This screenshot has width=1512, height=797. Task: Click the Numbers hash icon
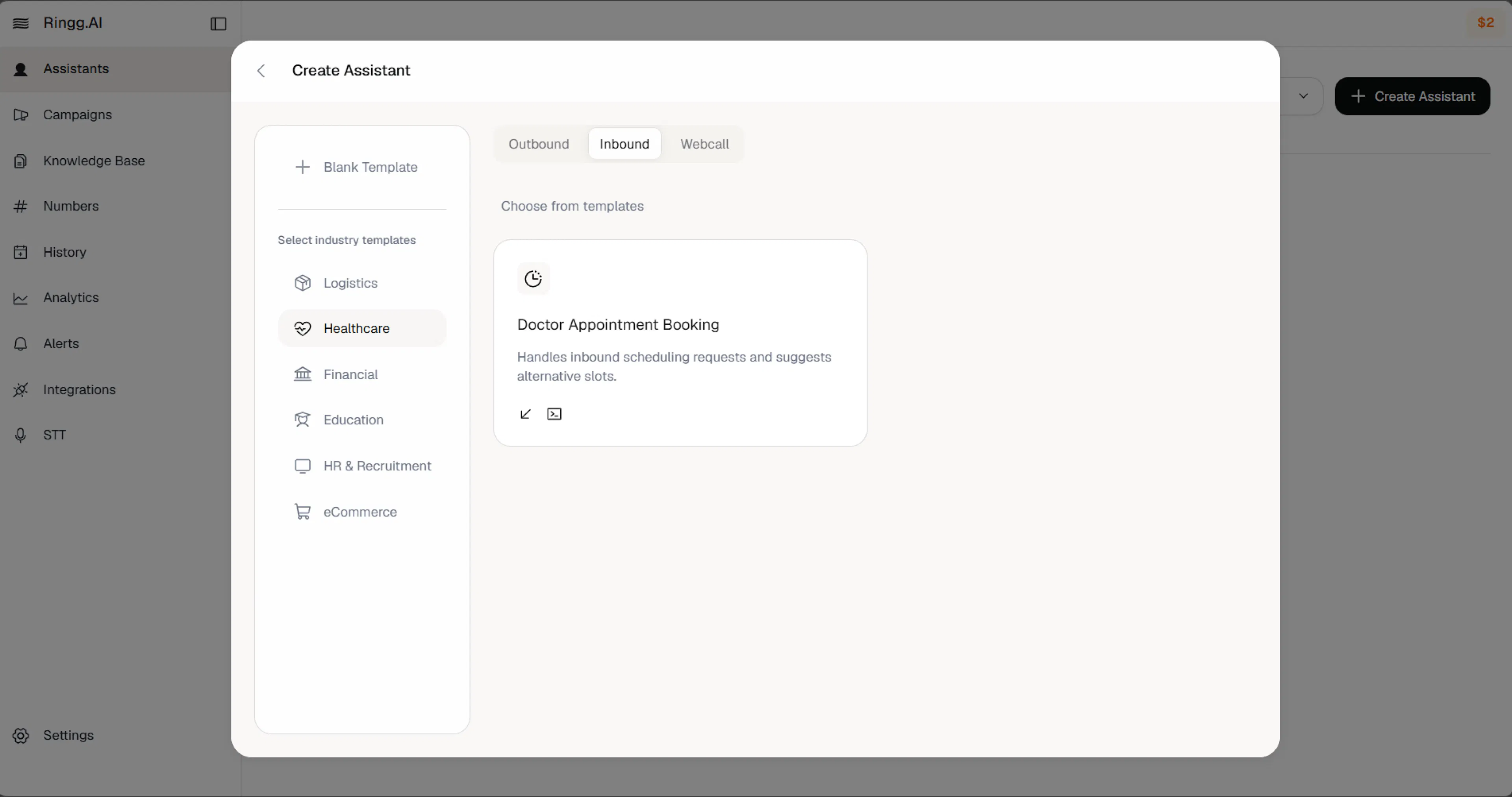coord(20,207)
